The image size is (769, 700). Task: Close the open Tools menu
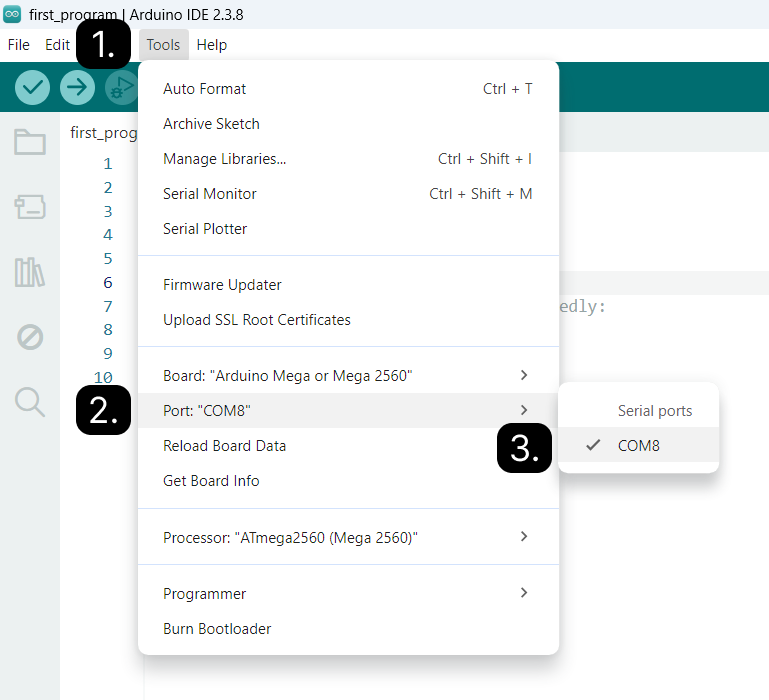[163, 45]
